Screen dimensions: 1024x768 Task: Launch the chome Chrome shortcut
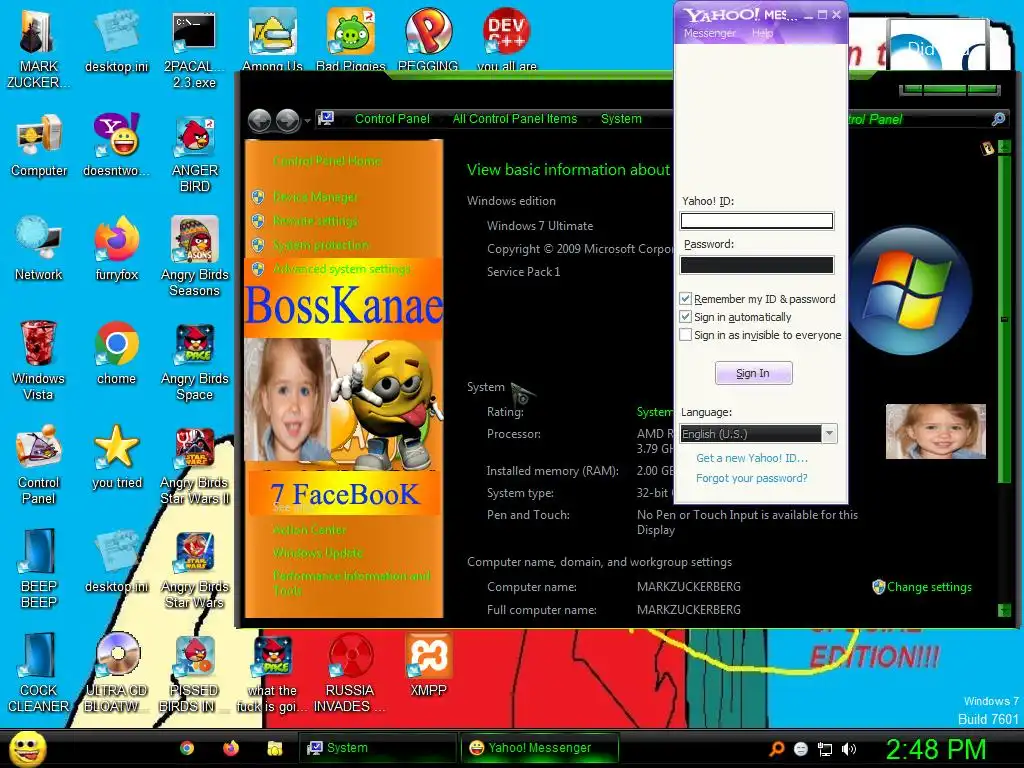coord(116,353)
